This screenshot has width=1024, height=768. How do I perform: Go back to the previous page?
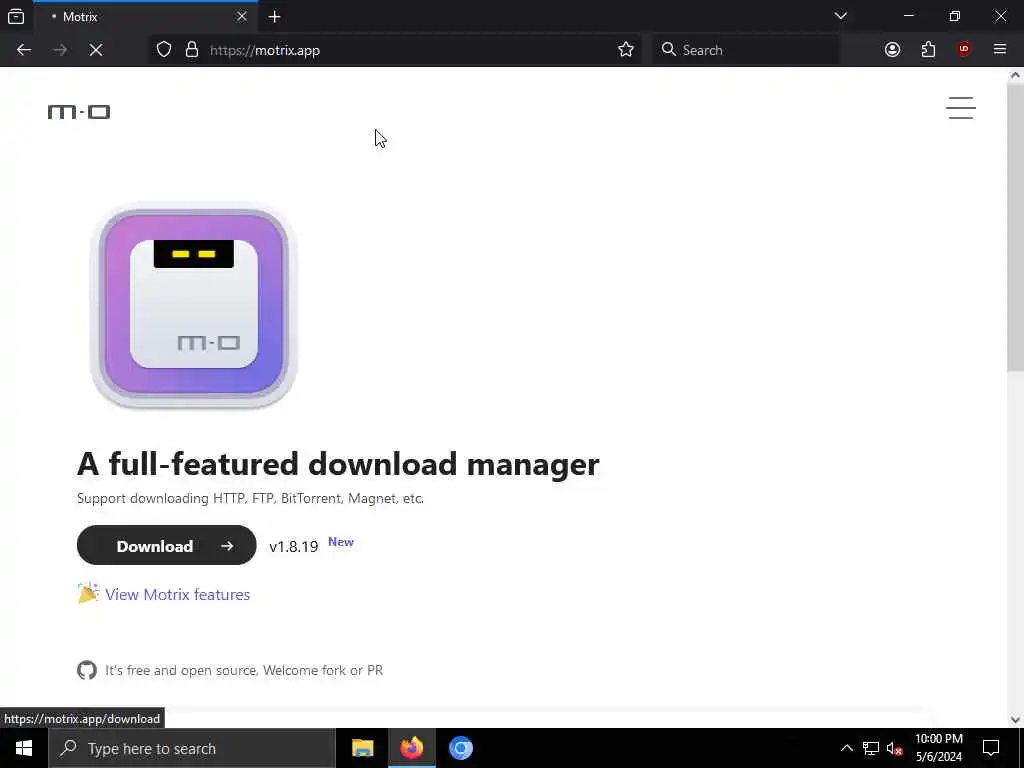(x=24, y=50)
